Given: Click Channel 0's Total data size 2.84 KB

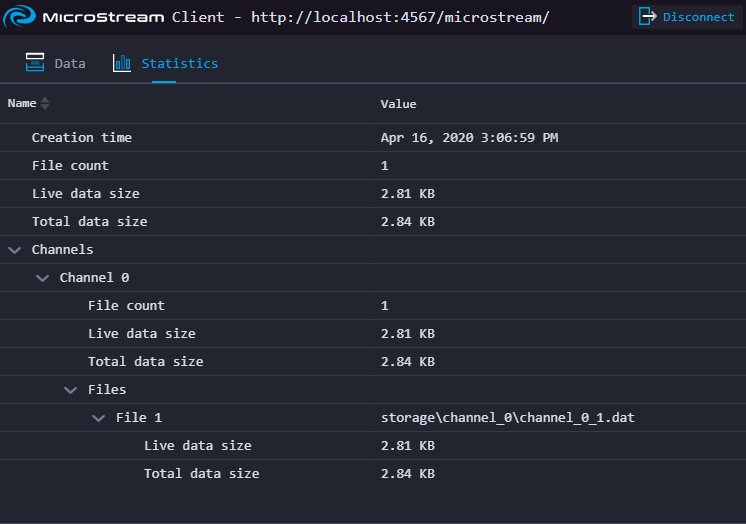Looking at the screenshot, I should [408, 362].
